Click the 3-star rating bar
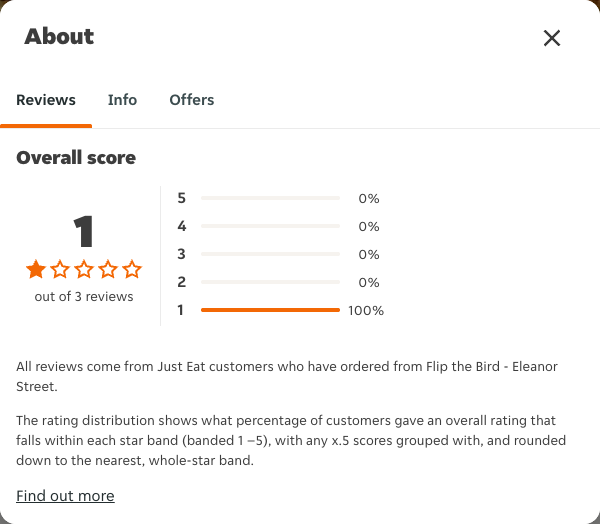The height and width of the screenshot is (524, 600). pos(271,254)
